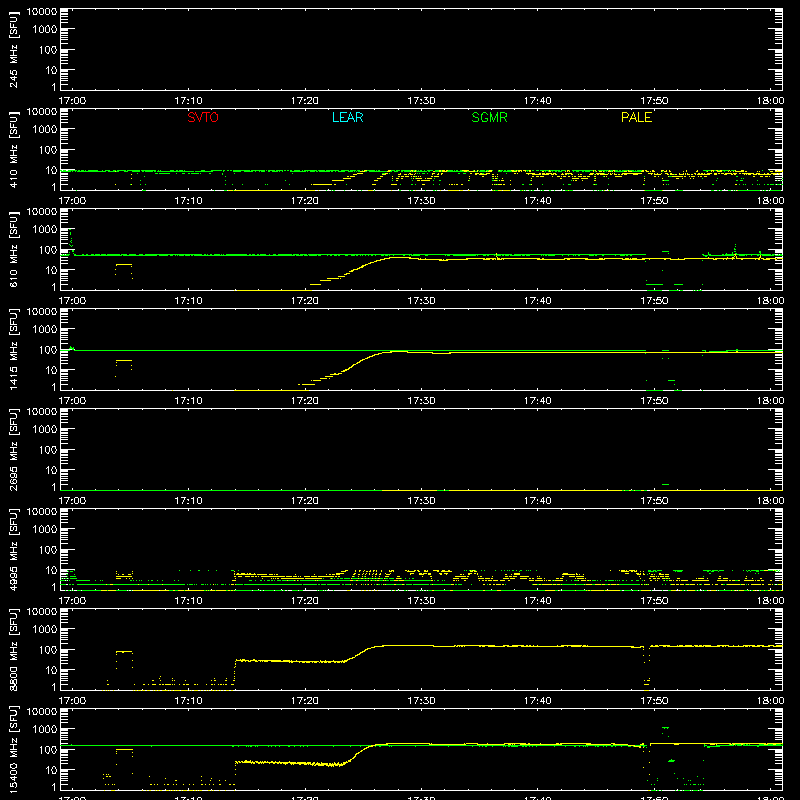Select the 1415 MHz [SFU] axis title
The width and height of the screenshot is (800, 800).
pyautogui.click(x=14, y=349)
